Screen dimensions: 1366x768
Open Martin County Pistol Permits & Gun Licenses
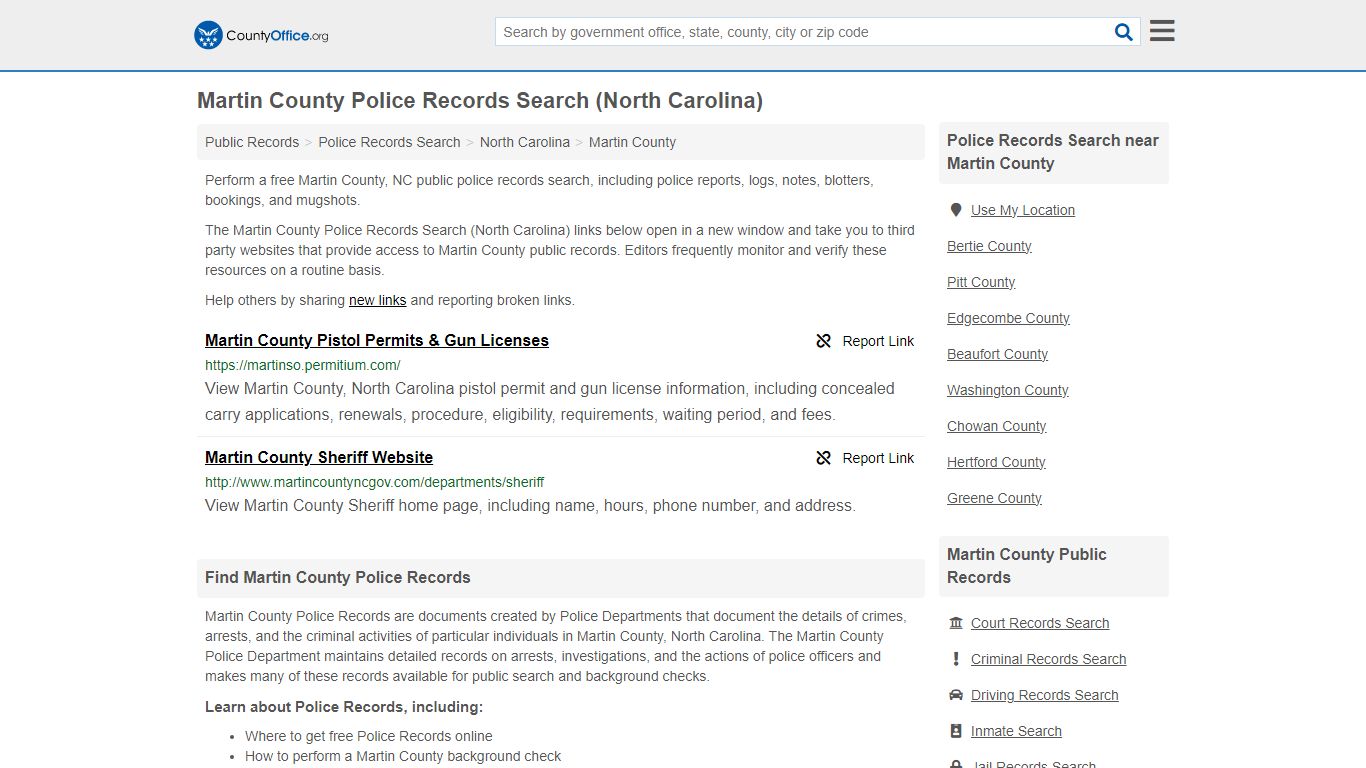click(377, 340)
